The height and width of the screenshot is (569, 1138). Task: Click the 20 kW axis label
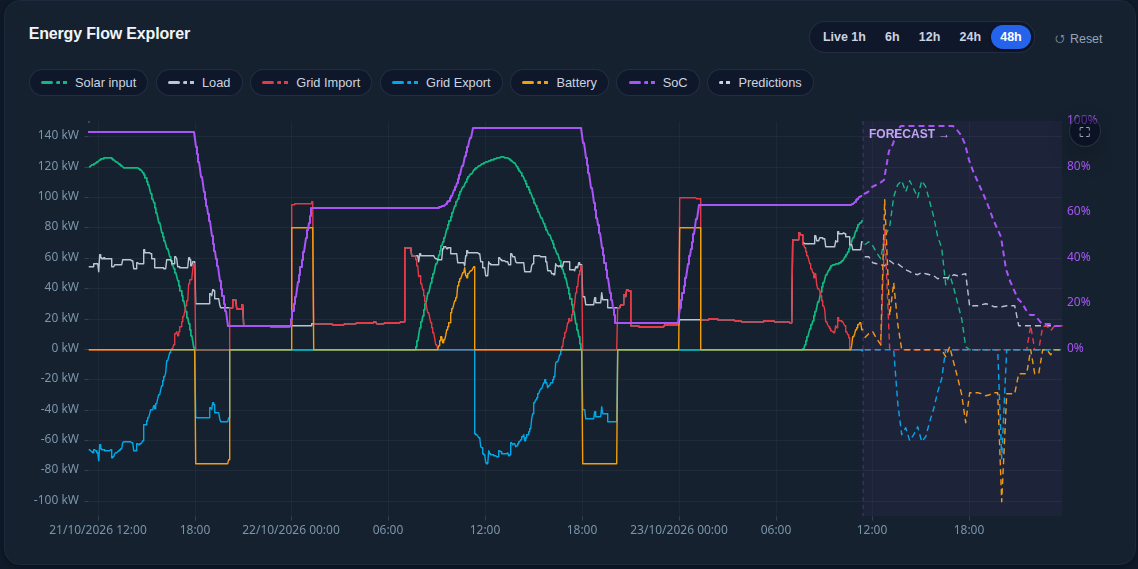tap(63, 319)
